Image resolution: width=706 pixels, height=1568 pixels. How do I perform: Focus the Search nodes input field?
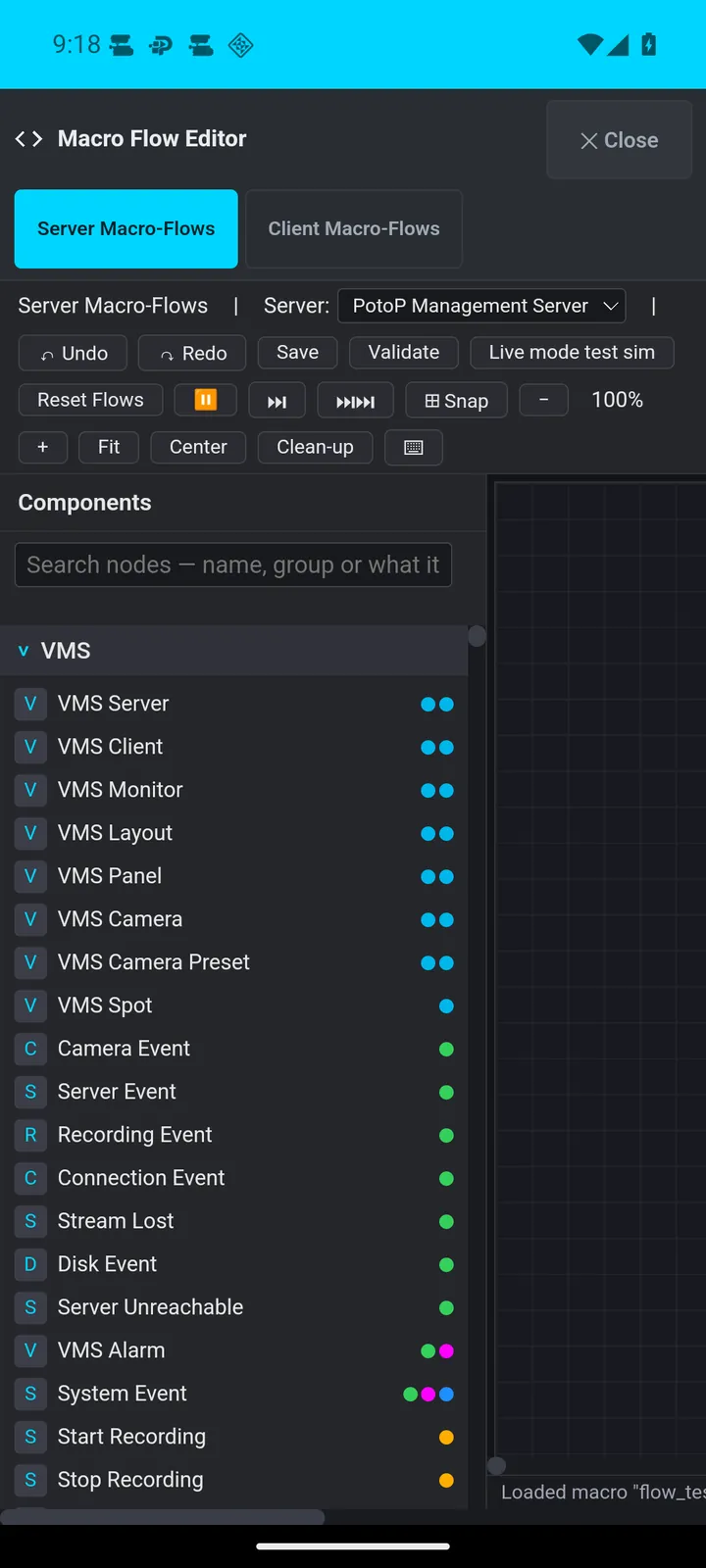(x=233, y=565)
